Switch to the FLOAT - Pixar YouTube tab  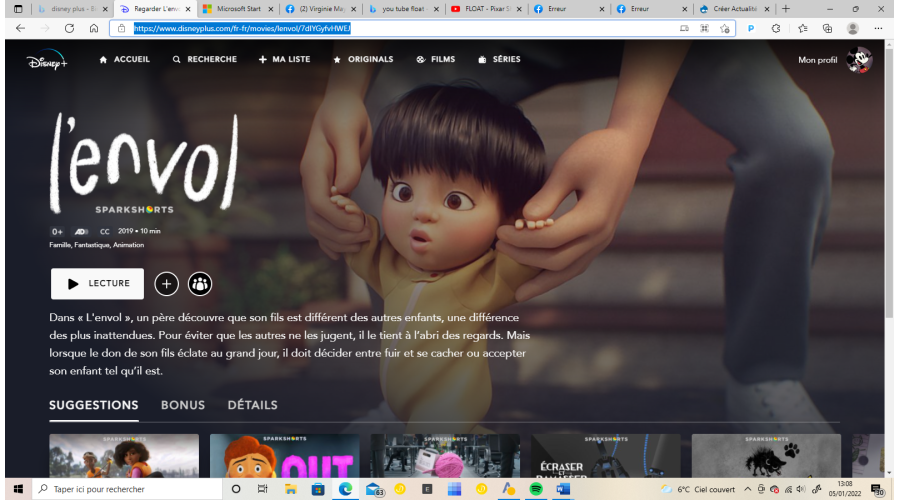[487, 9]
